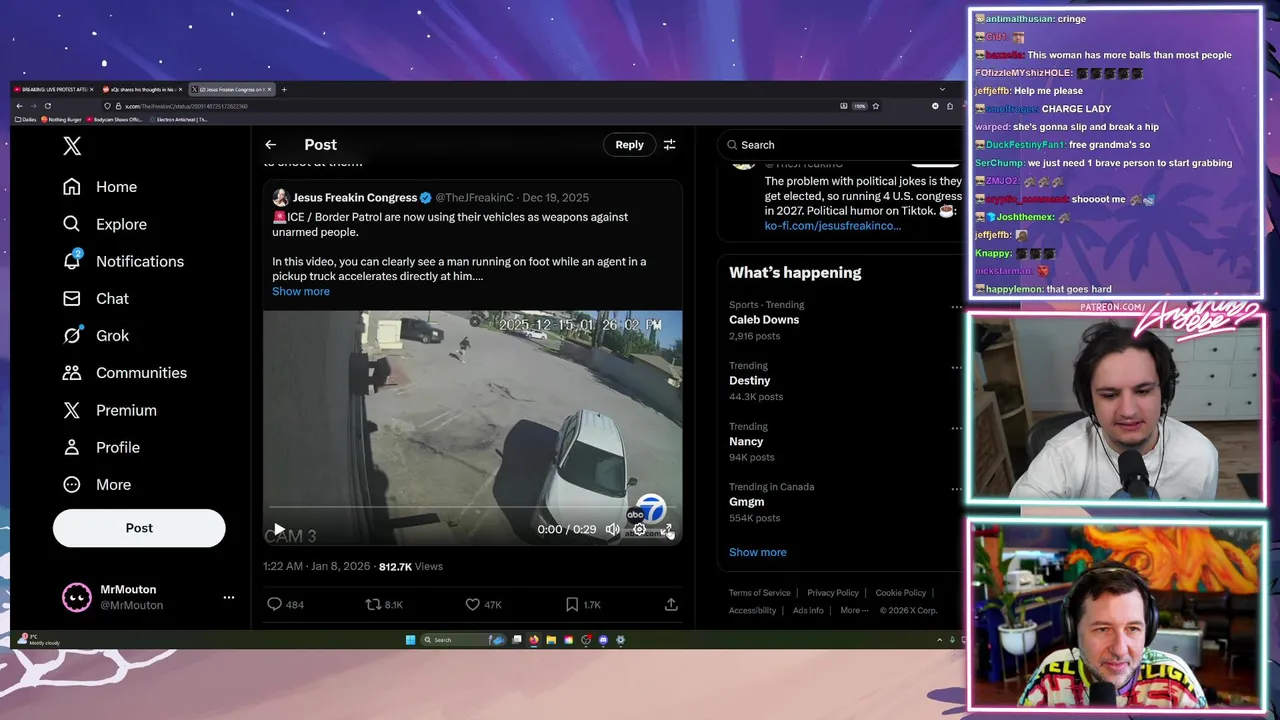Open the ko-fi.com/jesusfreakinco link
This screenshot has width=1280, height=720.
click(x=832, y=225)
